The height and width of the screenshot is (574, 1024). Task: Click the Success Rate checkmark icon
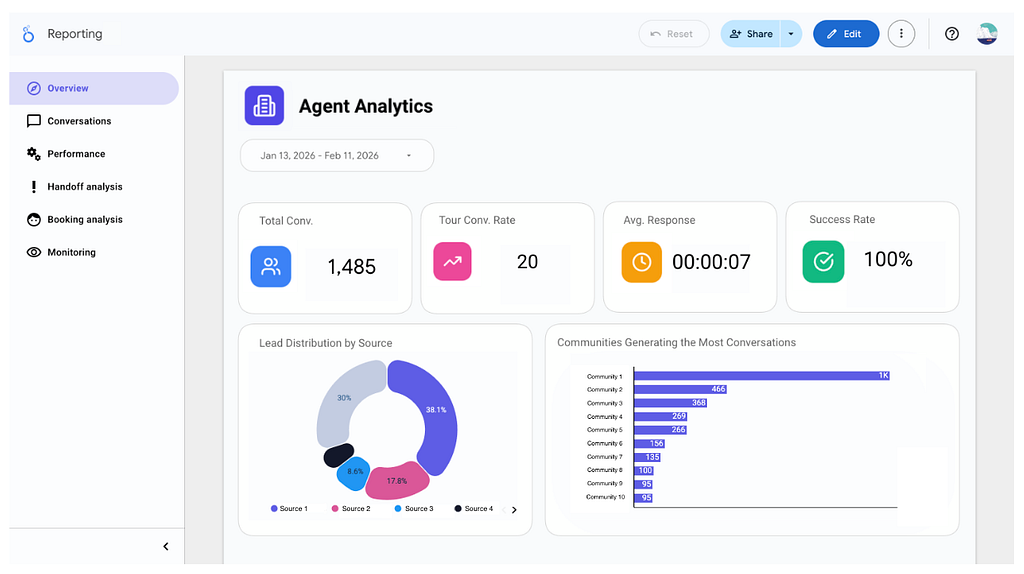(x=823, y=262)
